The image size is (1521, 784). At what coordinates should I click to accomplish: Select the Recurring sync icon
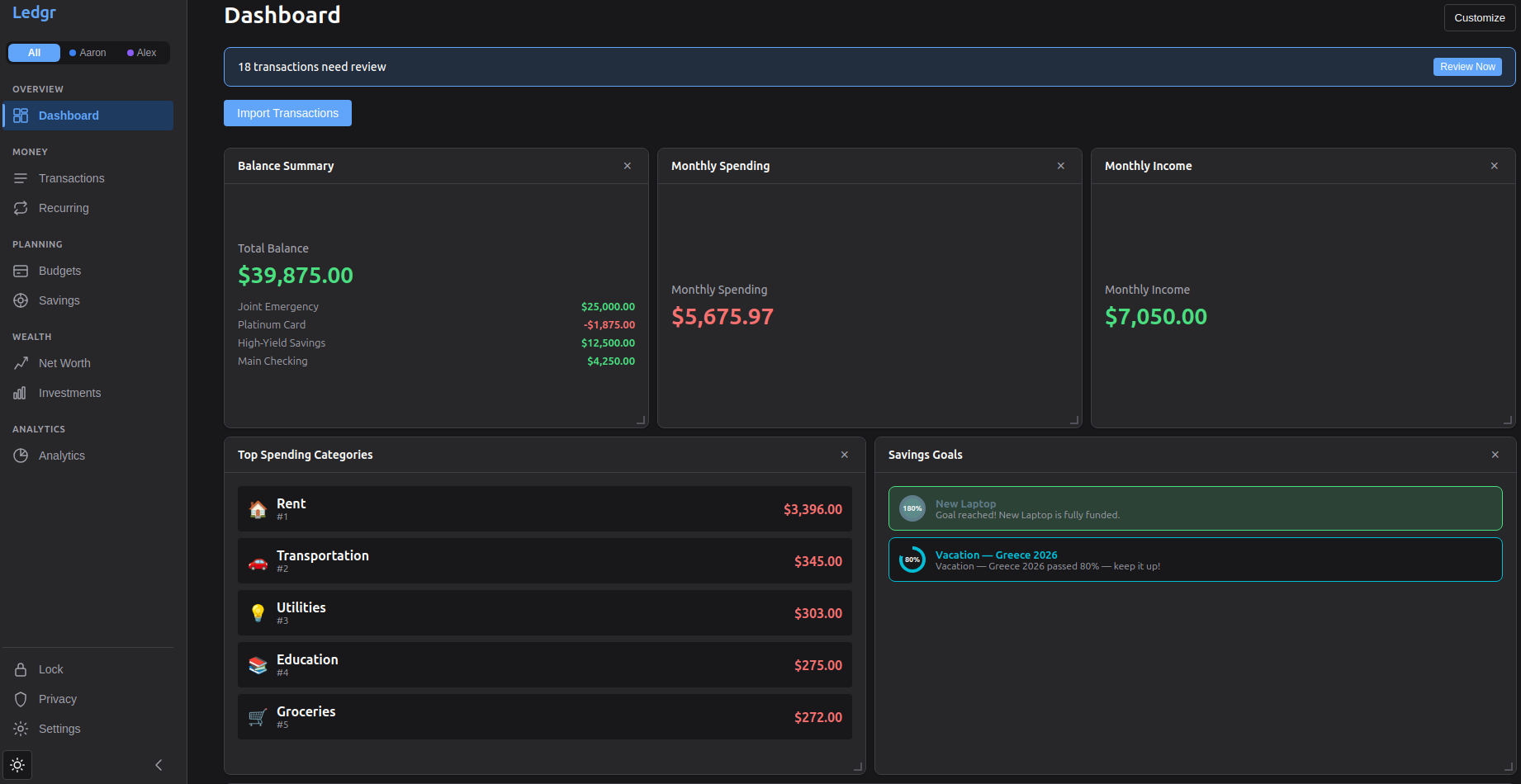[x=21, y=208]
